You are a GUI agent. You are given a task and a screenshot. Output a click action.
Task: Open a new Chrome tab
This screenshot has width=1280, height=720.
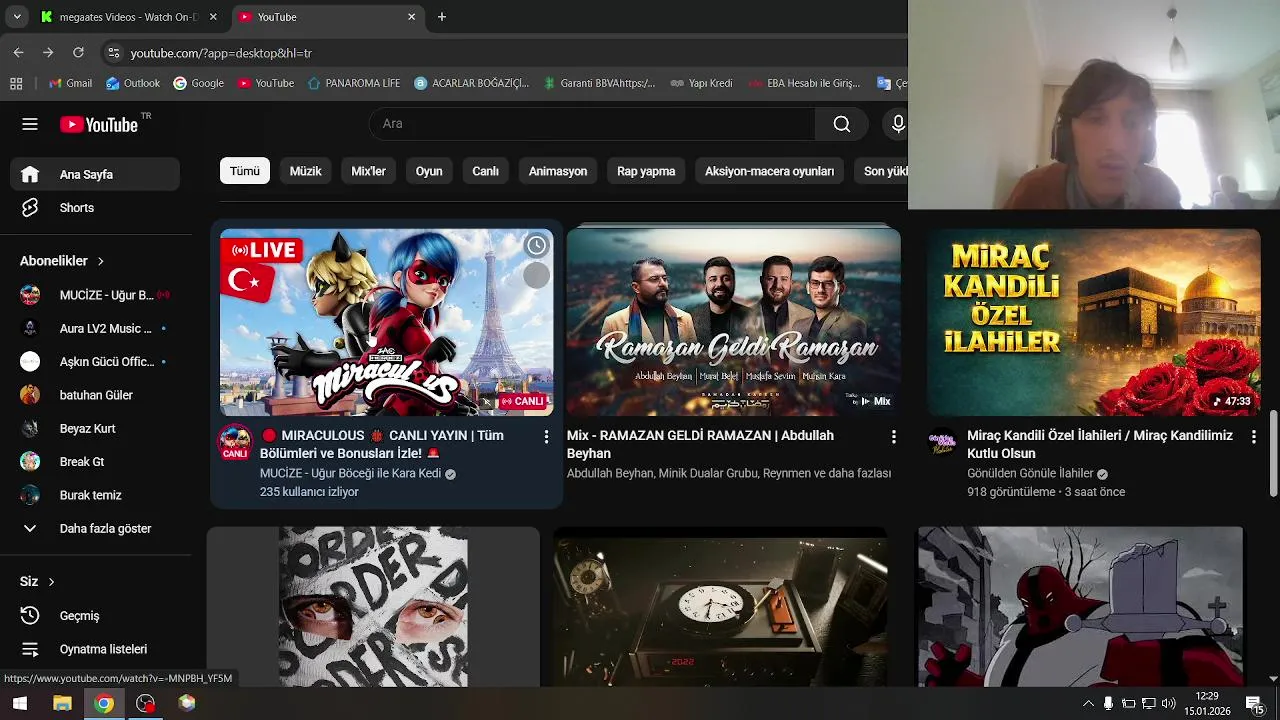coord(442,17)
